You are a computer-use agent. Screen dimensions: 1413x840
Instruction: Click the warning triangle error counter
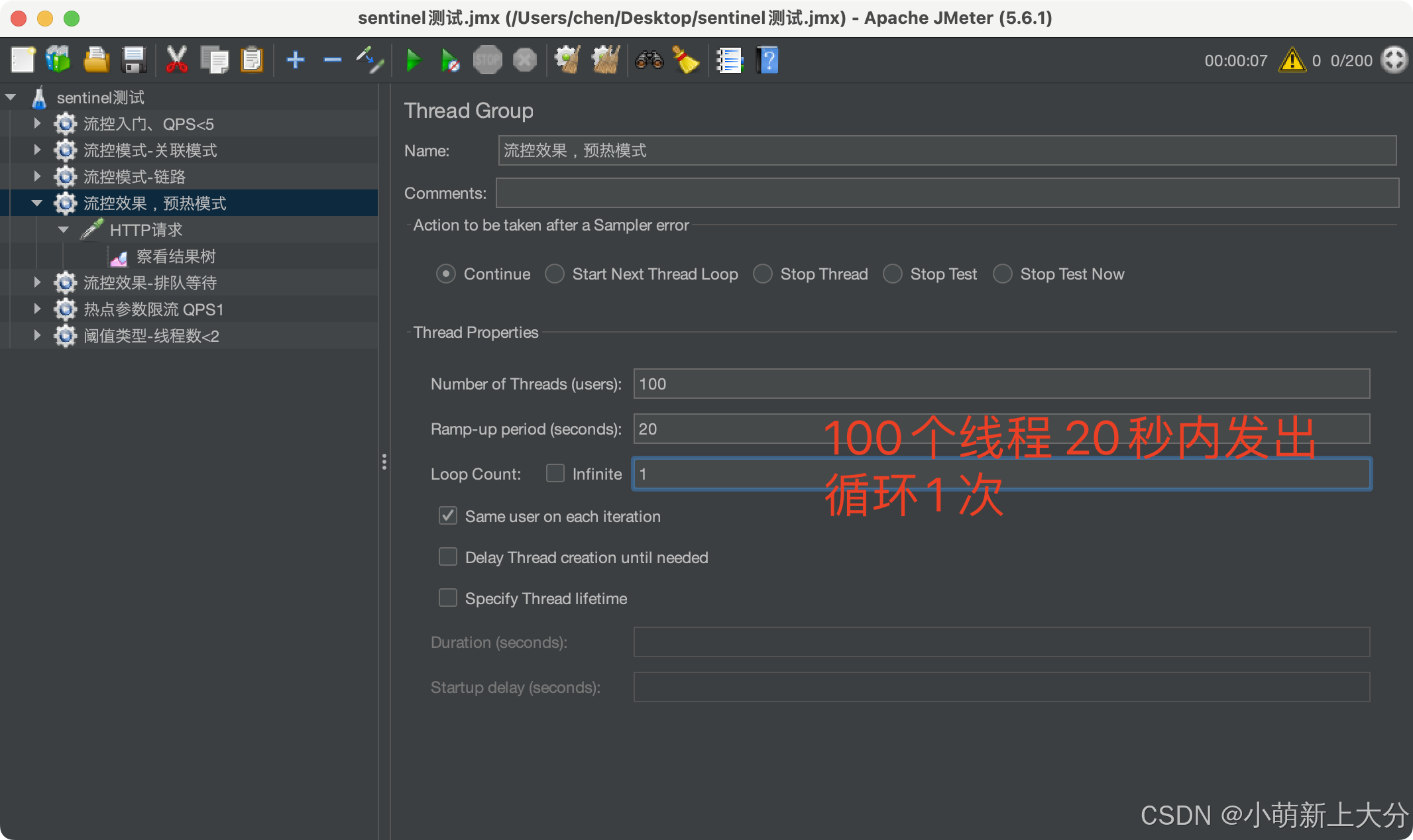(1292, 60)
